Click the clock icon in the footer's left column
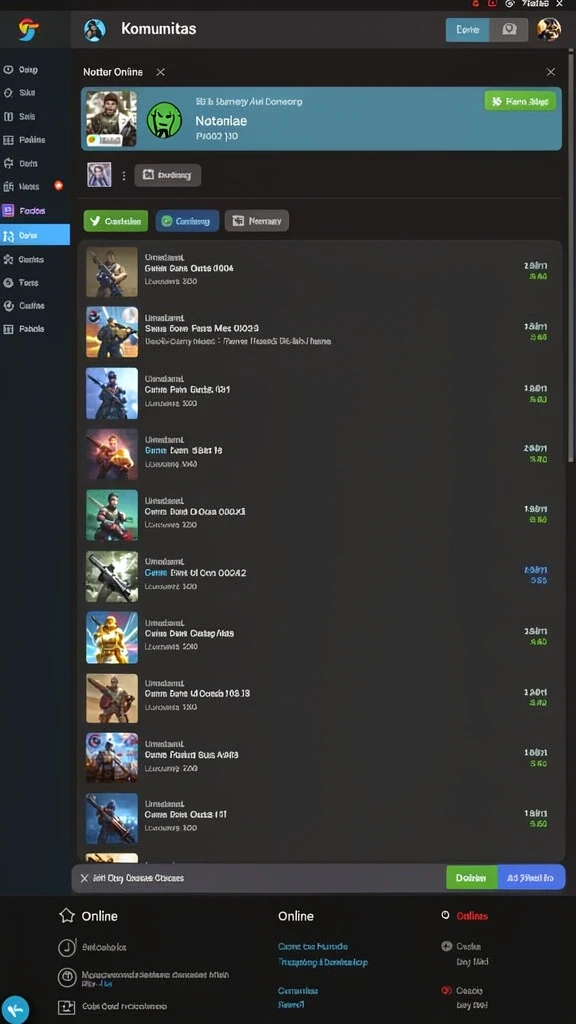The image size is (576, 1024). tap(67, 948)
